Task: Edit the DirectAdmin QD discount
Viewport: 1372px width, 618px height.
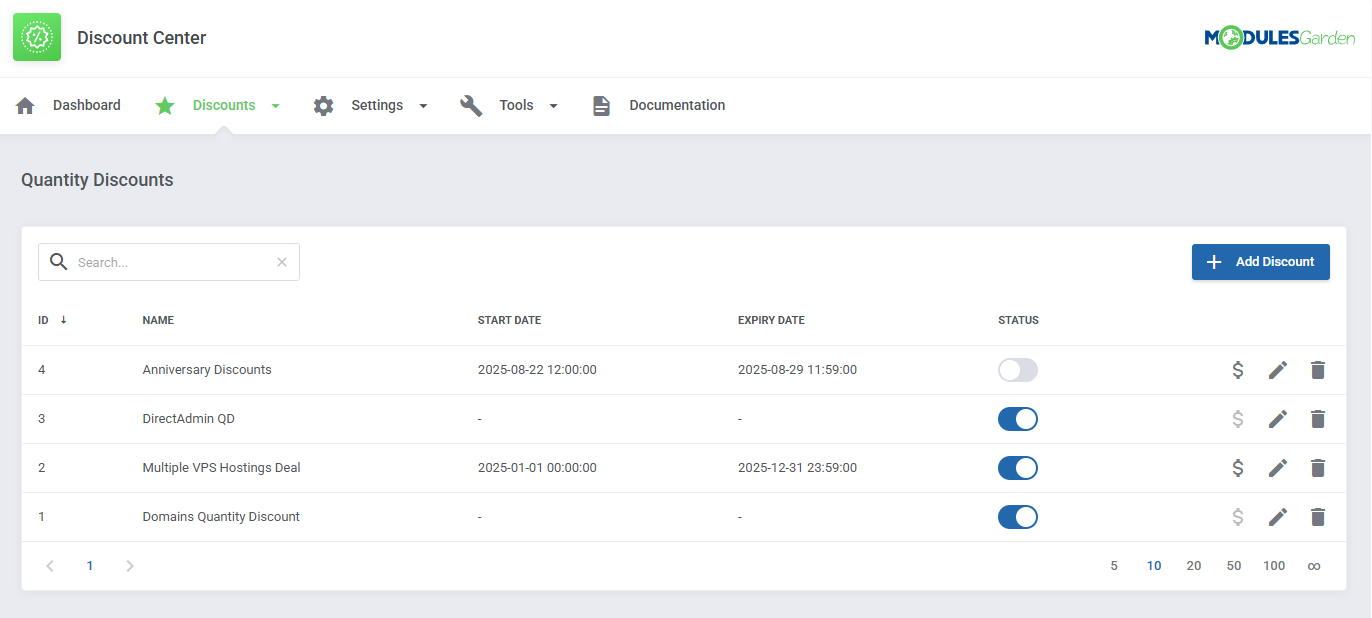Action: pos(1277,418)
